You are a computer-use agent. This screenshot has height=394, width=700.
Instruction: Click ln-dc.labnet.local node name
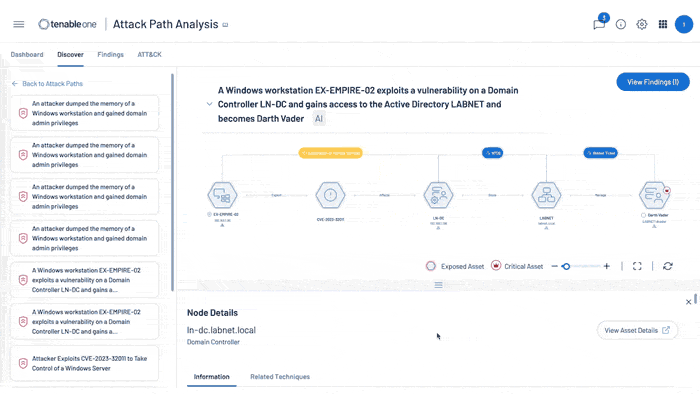pos(221,330)
